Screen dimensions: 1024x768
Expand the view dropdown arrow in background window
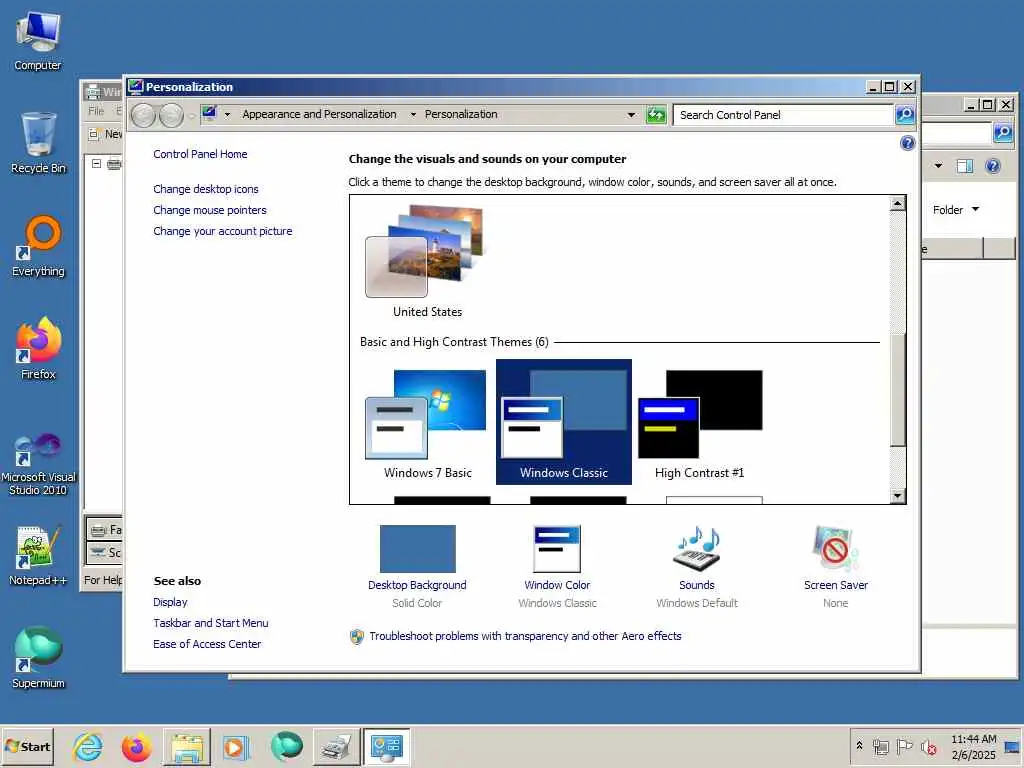tap(938, 166)
